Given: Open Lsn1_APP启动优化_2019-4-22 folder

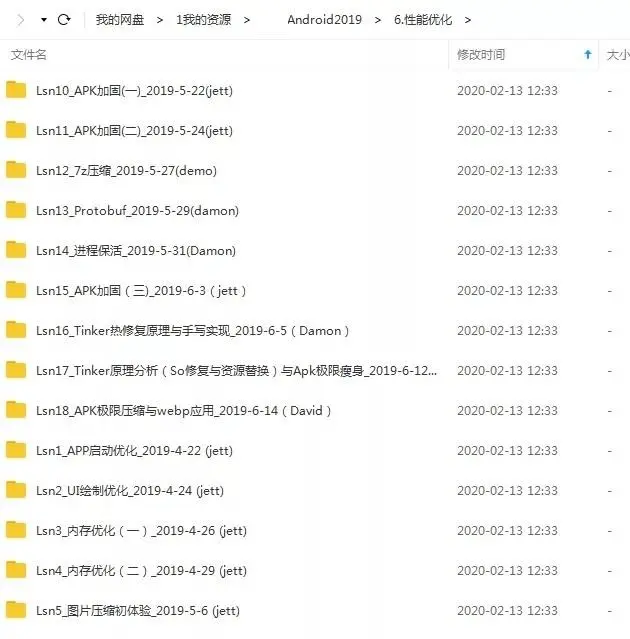Looking at the screenshot, I should coord(134,451).
